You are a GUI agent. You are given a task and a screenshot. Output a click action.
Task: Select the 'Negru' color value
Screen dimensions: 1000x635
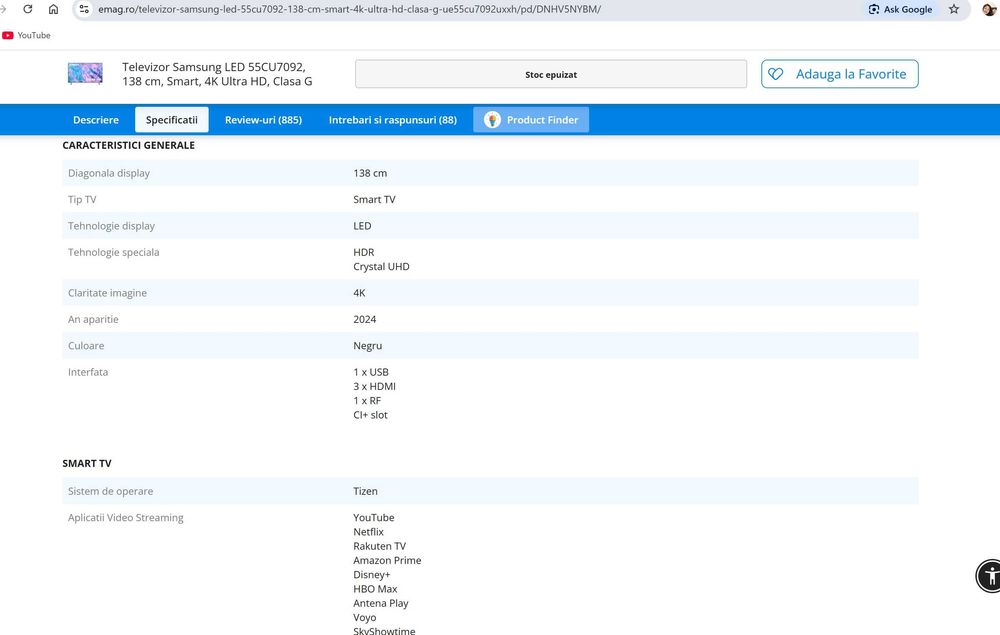367,346
